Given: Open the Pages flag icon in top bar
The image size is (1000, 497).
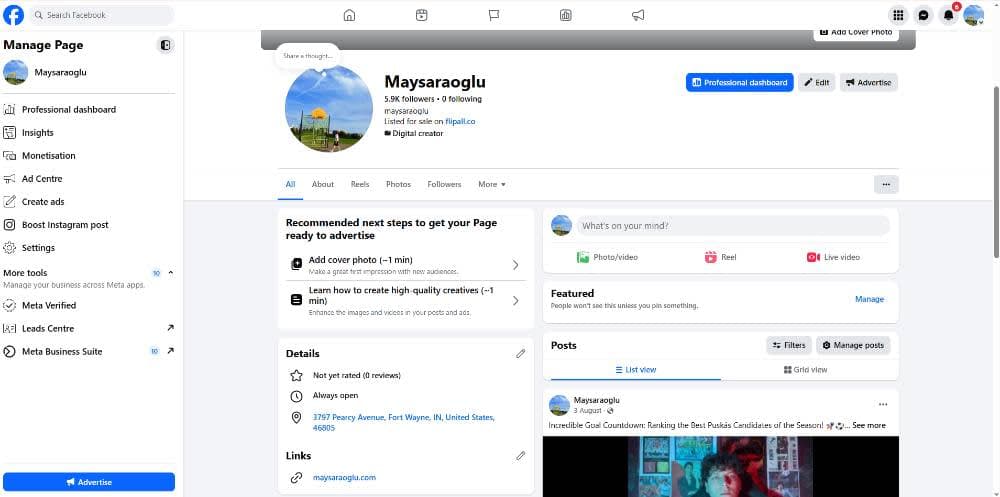Looking at the screenshot, I should tap(494, 15).
